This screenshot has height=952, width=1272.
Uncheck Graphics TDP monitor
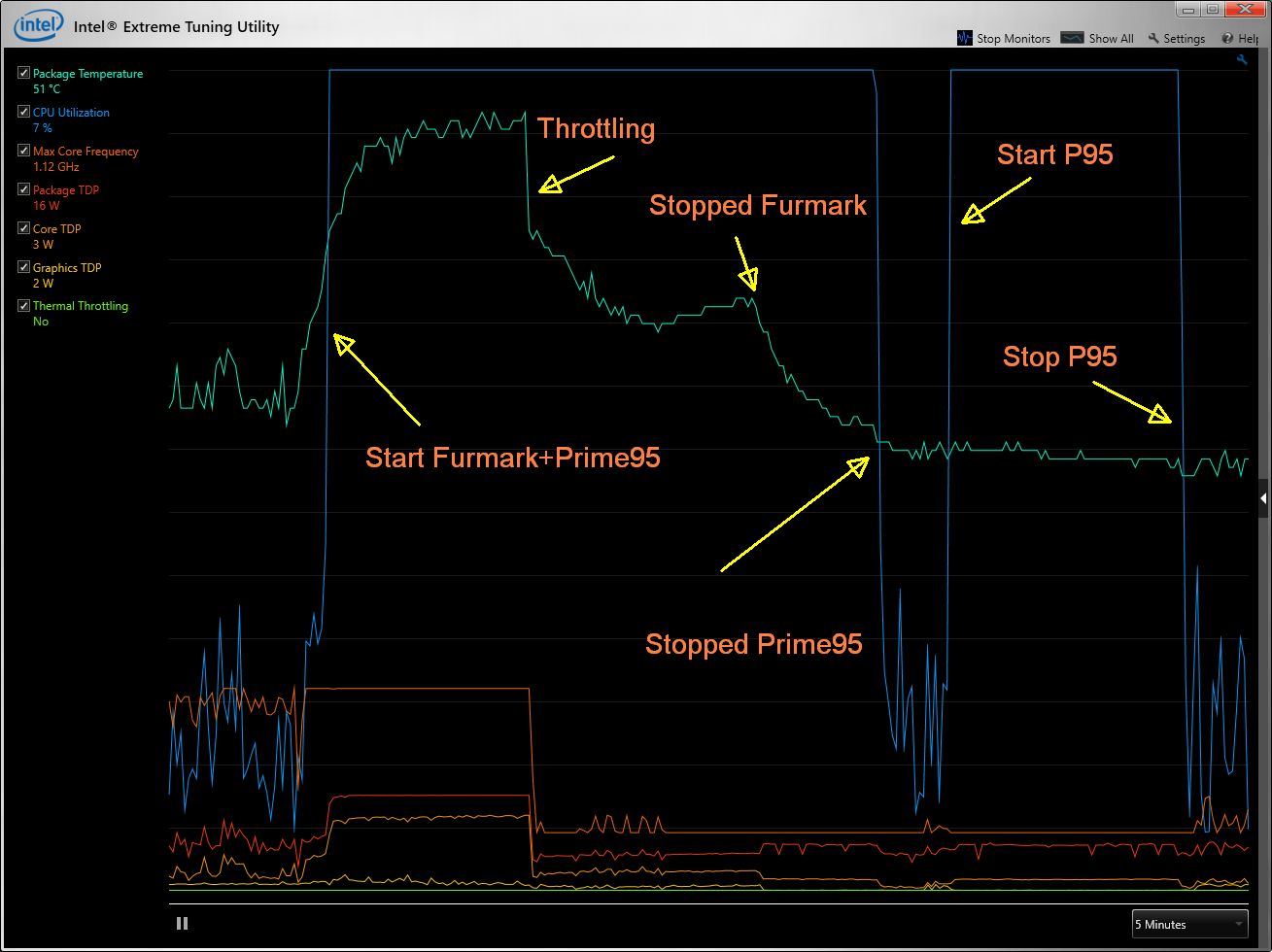point(24,267)
